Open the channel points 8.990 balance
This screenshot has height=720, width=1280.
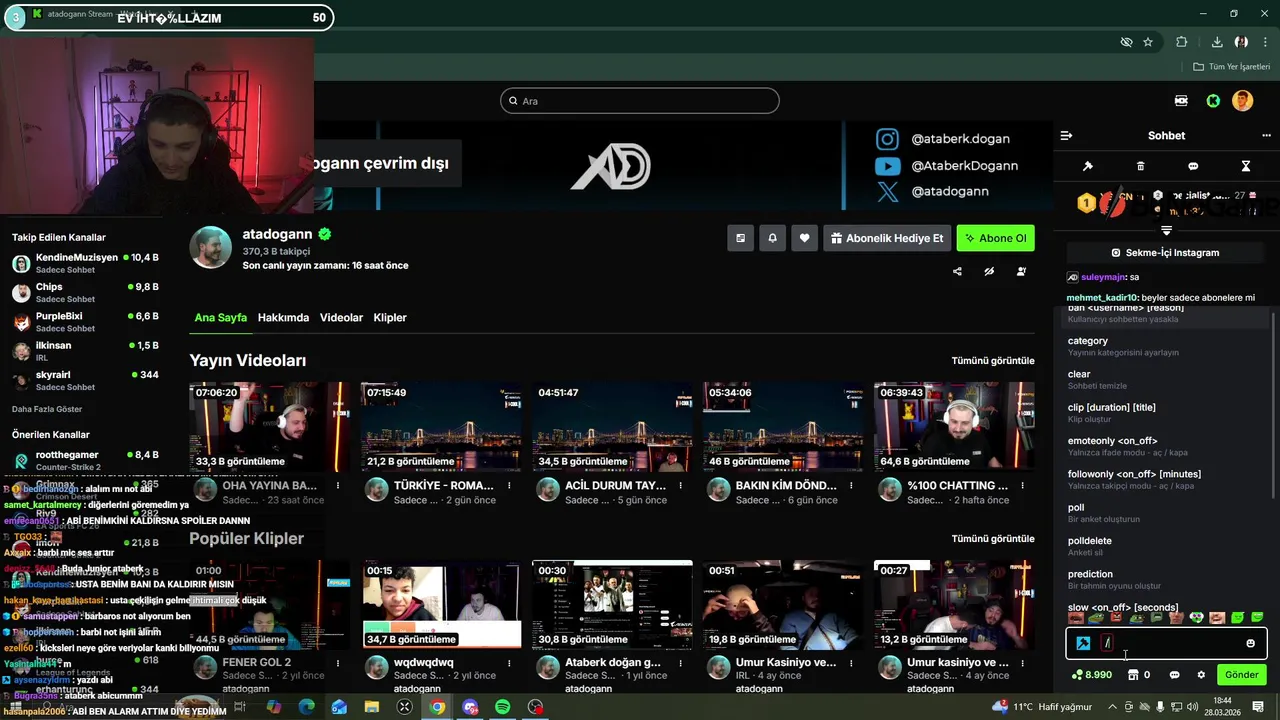click(1091, 675)
